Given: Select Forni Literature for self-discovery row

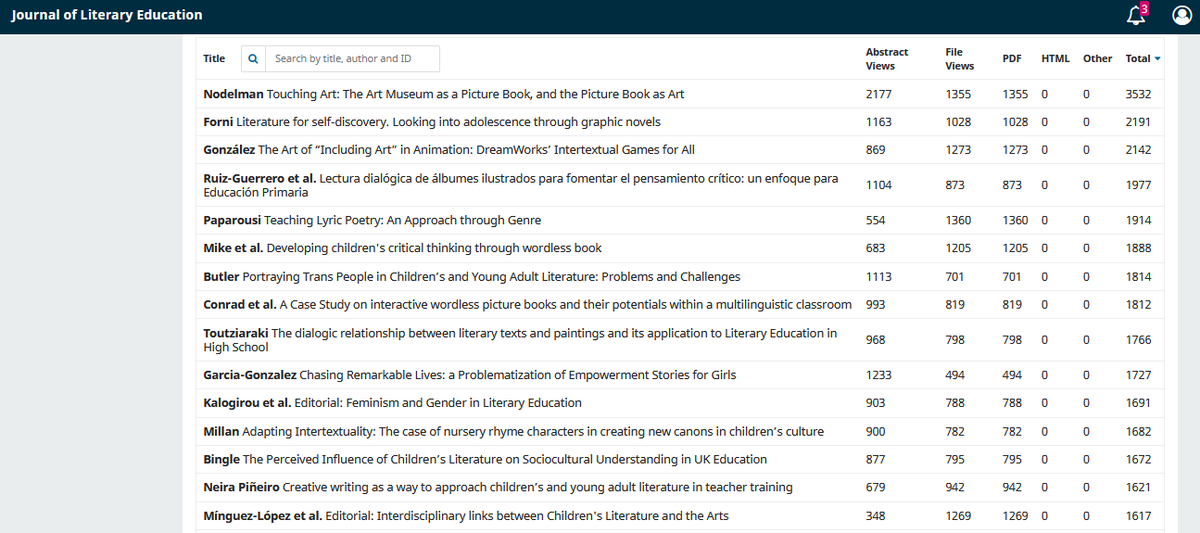Looking at the screenshot, I should click(x=680, y=122).
